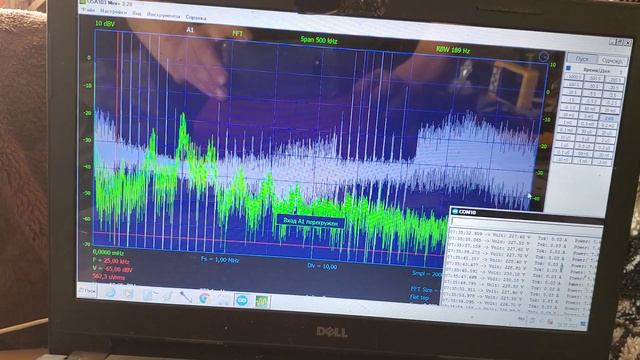
Task: Click the A1 channel label
Action: [190, 30]
